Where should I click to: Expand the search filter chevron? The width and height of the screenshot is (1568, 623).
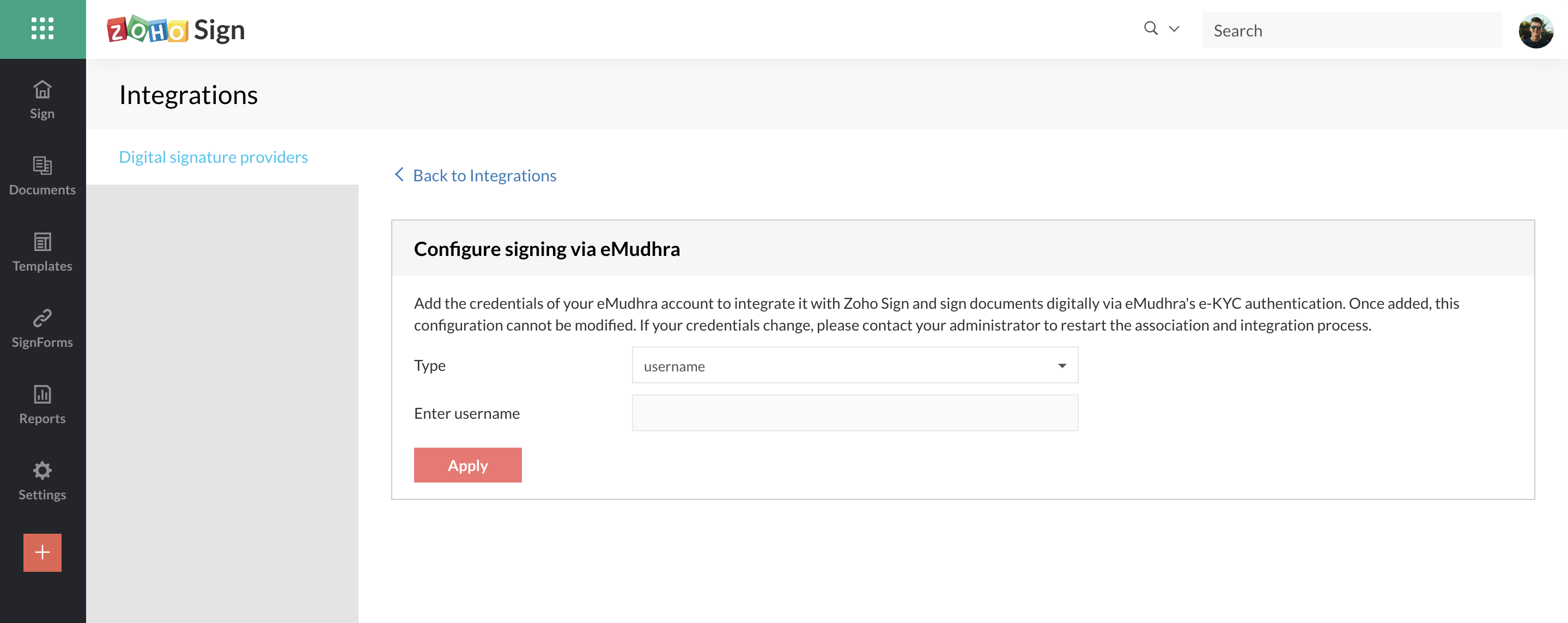click(1174, 29)
